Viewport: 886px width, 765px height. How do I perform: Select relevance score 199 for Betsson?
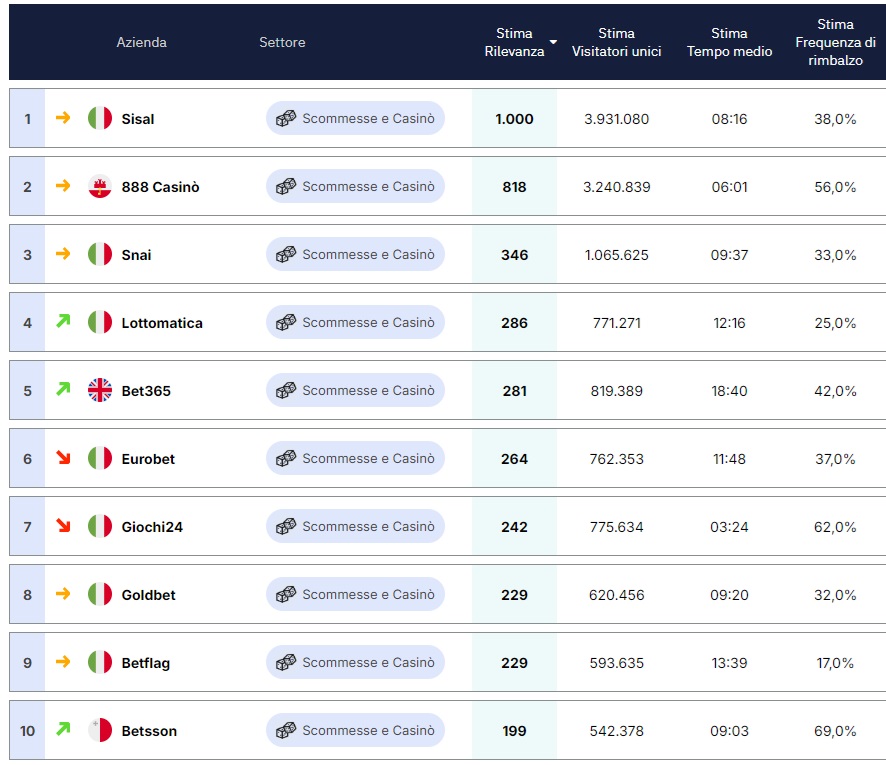point(514,731)
